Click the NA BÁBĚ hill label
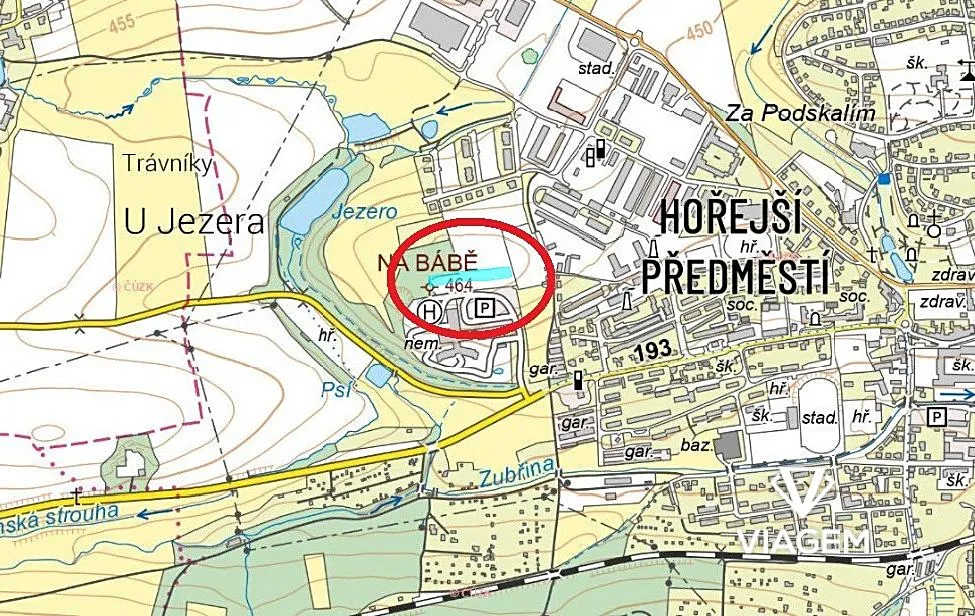 pyautogui.click(x=428, y=262)
